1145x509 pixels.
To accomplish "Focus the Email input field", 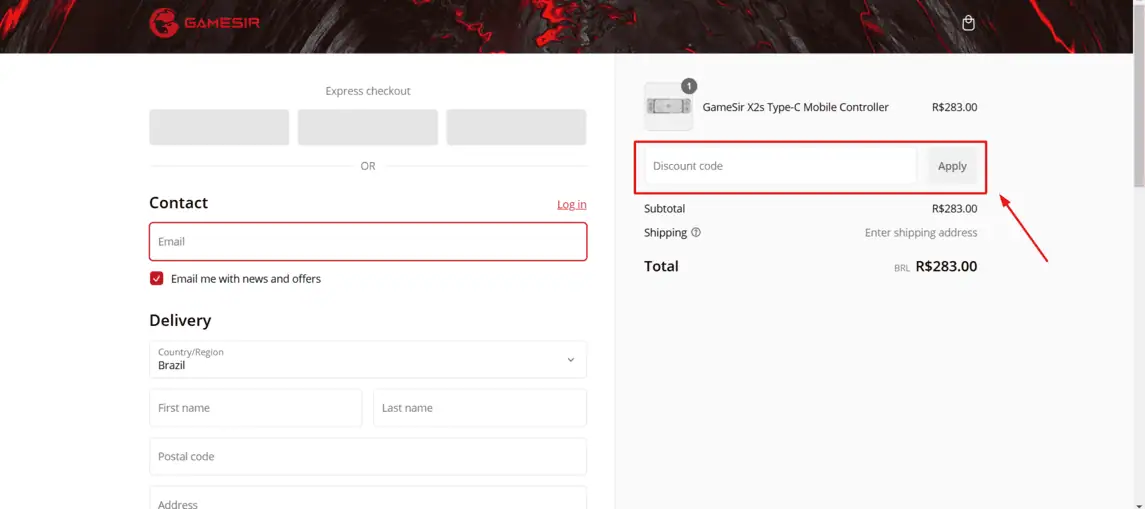I will [x=368, y=242].
